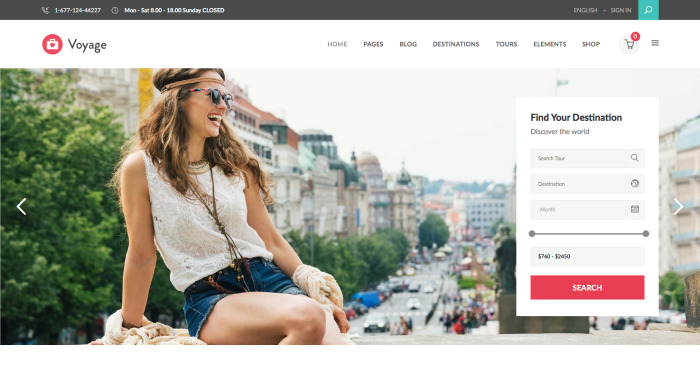Image resolution: width=700 pixels, height=382 pixels.
Task: Open the hamburger side menu icon
Action: coord(655,43)
